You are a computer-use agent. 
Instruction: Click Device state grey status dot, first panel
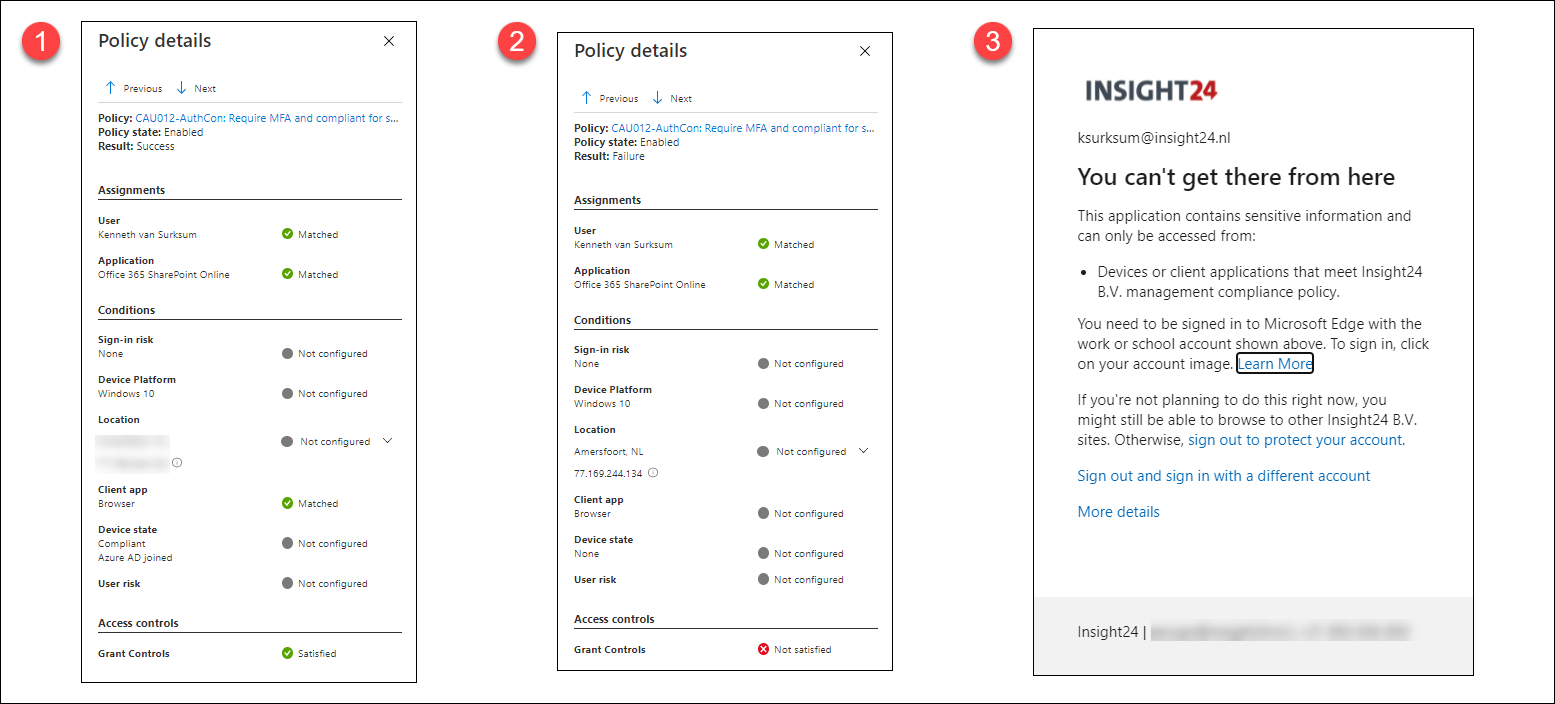(287, 543)
